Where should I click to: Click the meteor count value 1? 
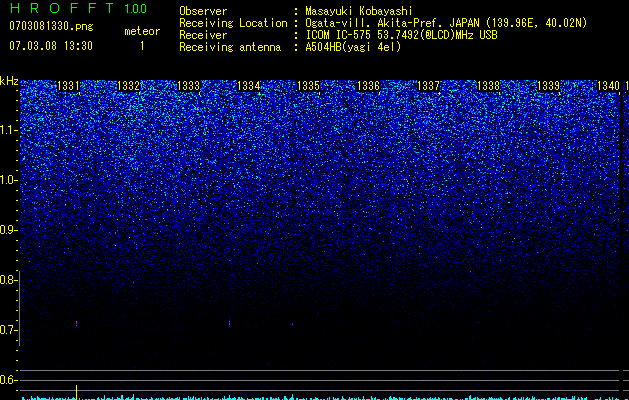[142, 46]
